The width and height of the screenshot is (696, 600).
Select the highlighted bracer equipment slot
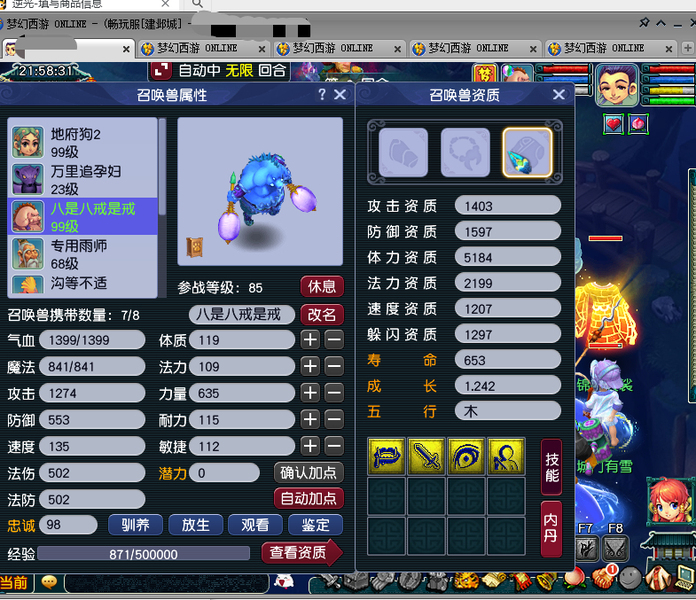[x=527, y=152]
